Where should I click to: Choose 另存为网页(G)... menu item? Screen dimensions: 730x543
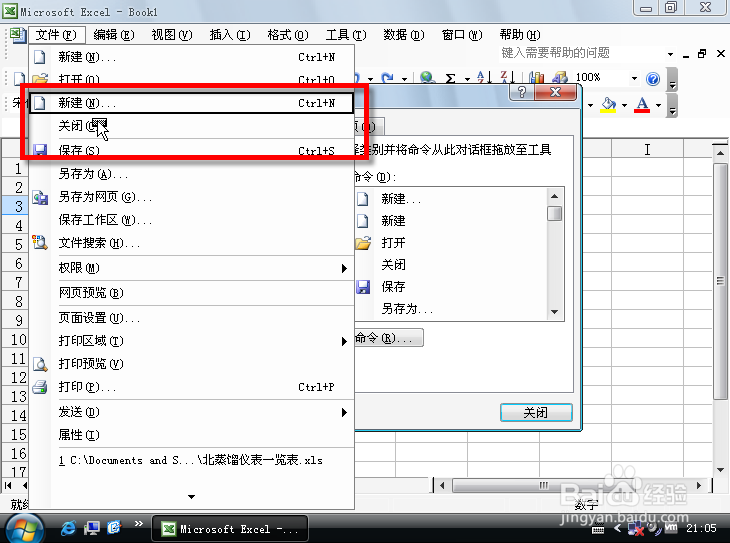(191, 197)
